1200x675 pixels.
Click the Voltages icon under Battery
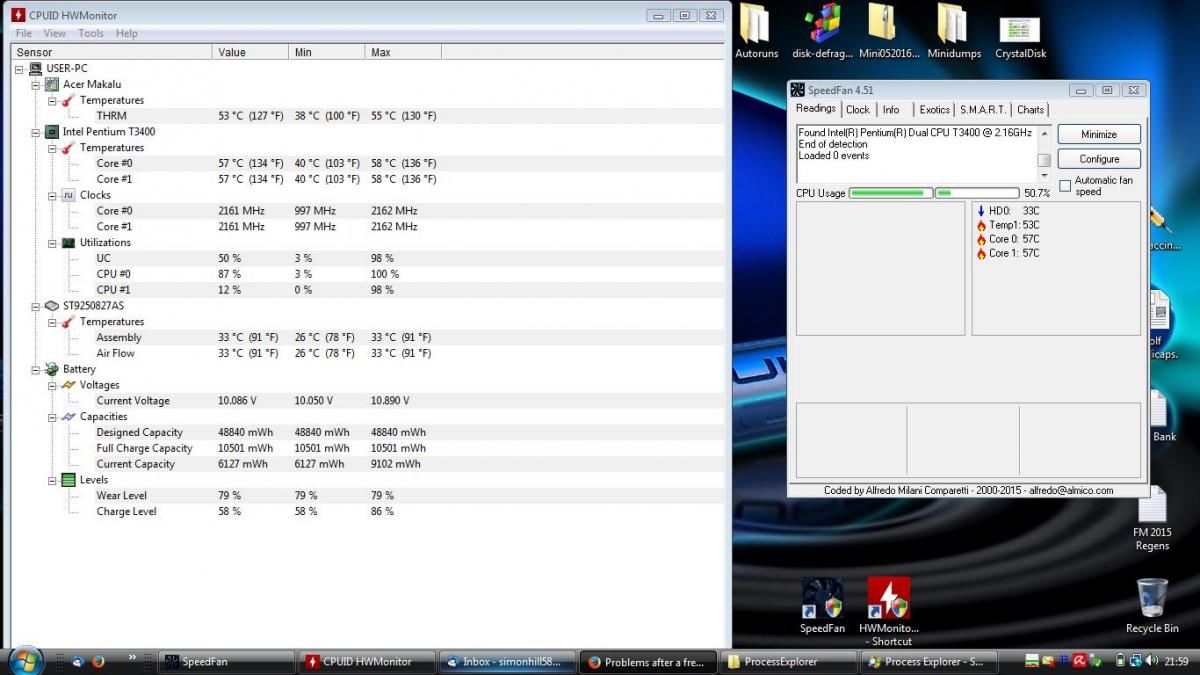point(68,385)
